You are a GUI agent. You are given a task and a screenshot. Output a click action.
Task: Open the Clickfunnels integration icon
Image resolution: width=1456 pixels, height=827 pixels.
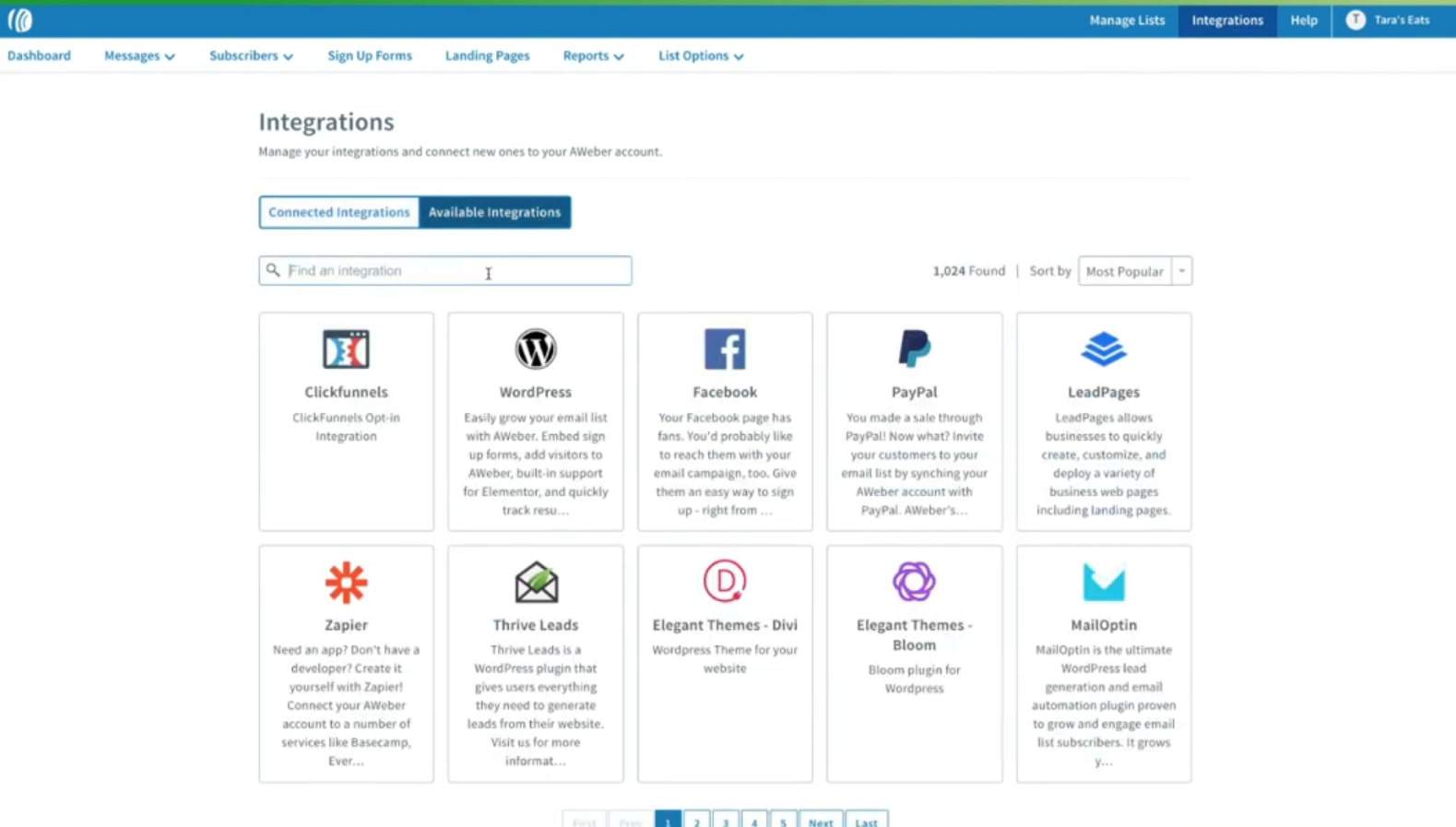tap(346, 349)
